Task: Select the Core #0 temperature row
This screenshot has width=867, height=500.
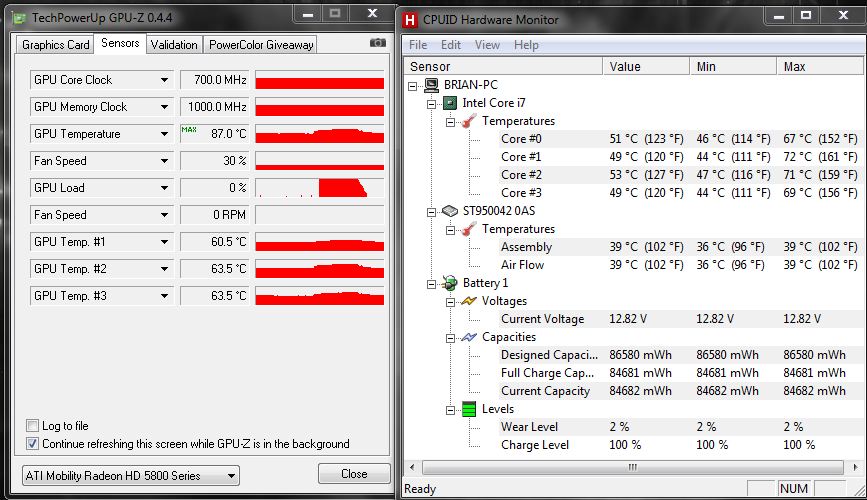Action: pos(679,139)
